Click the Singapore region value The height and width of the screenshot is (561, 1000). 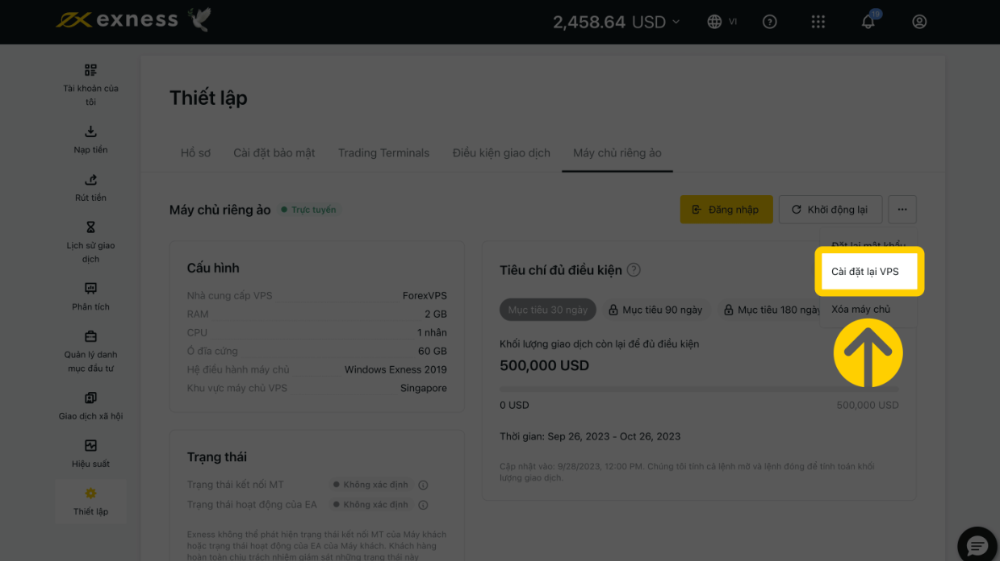pos(423,388)
